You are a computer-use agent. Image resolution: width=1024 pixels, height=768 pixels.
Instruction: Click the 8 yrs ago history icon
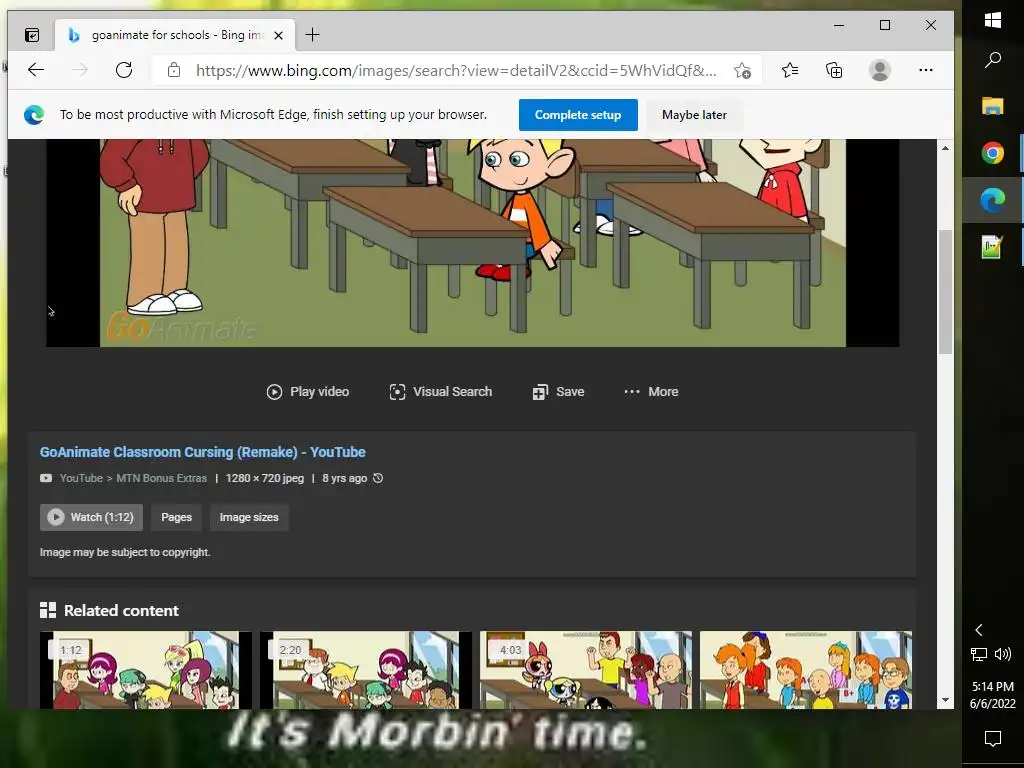point(378,478)
